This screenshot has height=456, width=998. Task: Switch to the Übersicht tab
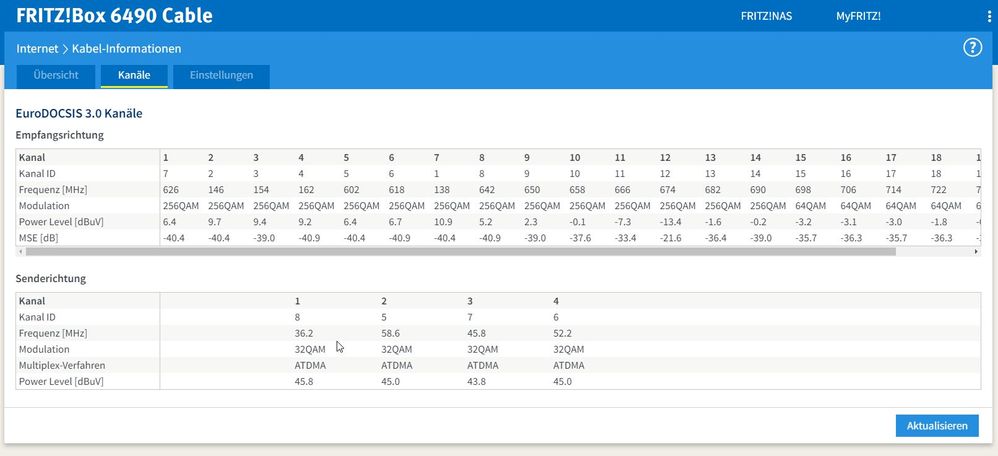(x=56, y=75)
